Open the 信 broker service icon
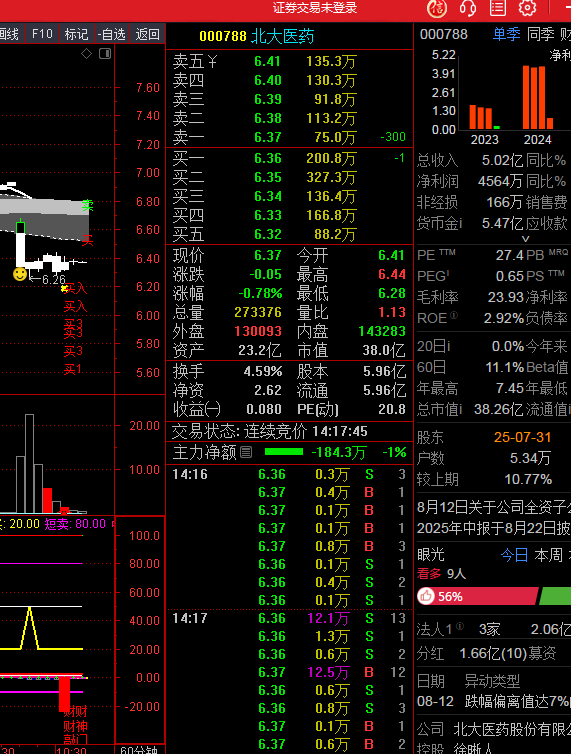Image resolution: width=571 pixels, height=754 pixels. click(437, 8)
